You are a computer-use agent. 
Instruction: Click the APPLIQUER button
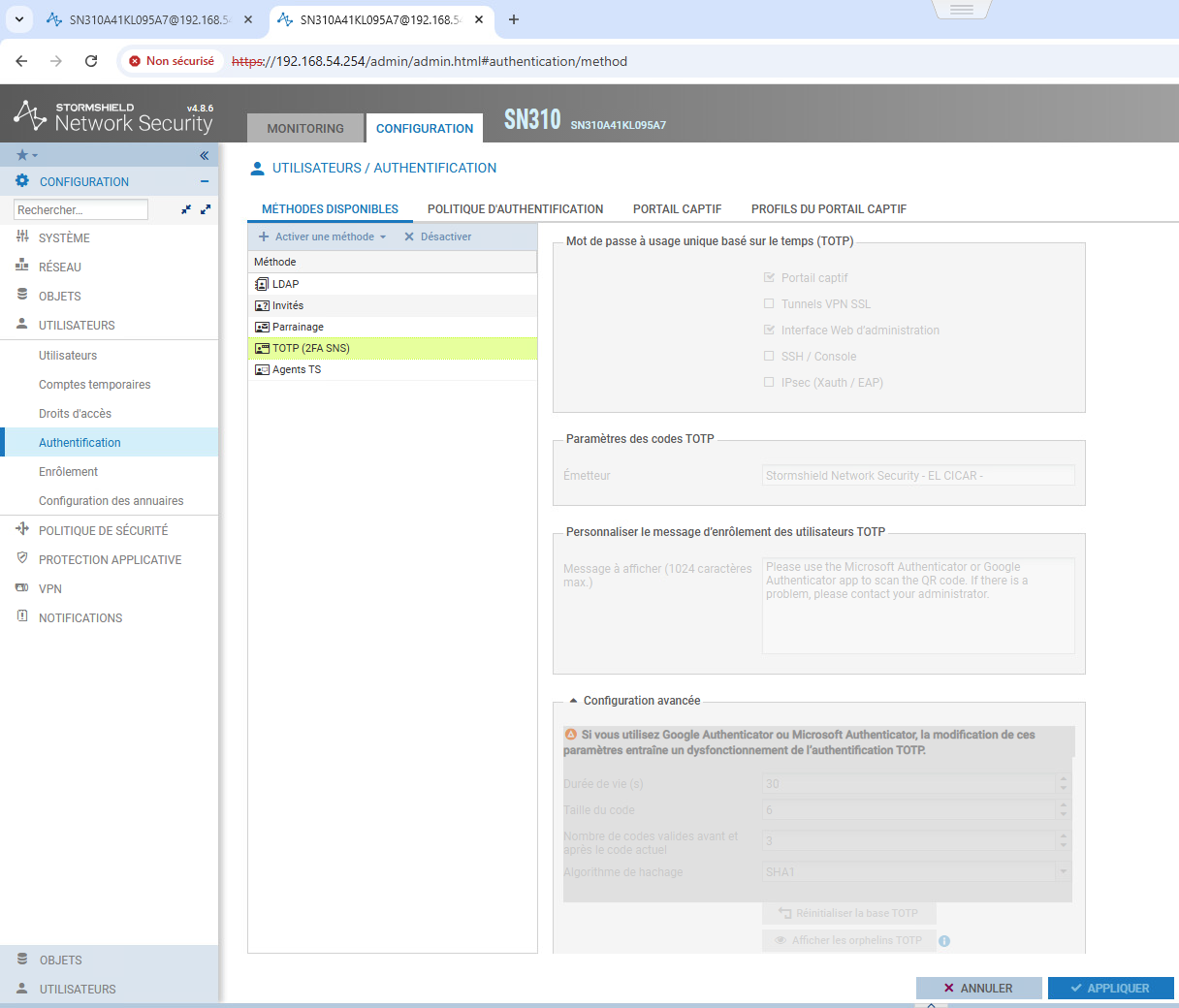[x=1111, y=988]
